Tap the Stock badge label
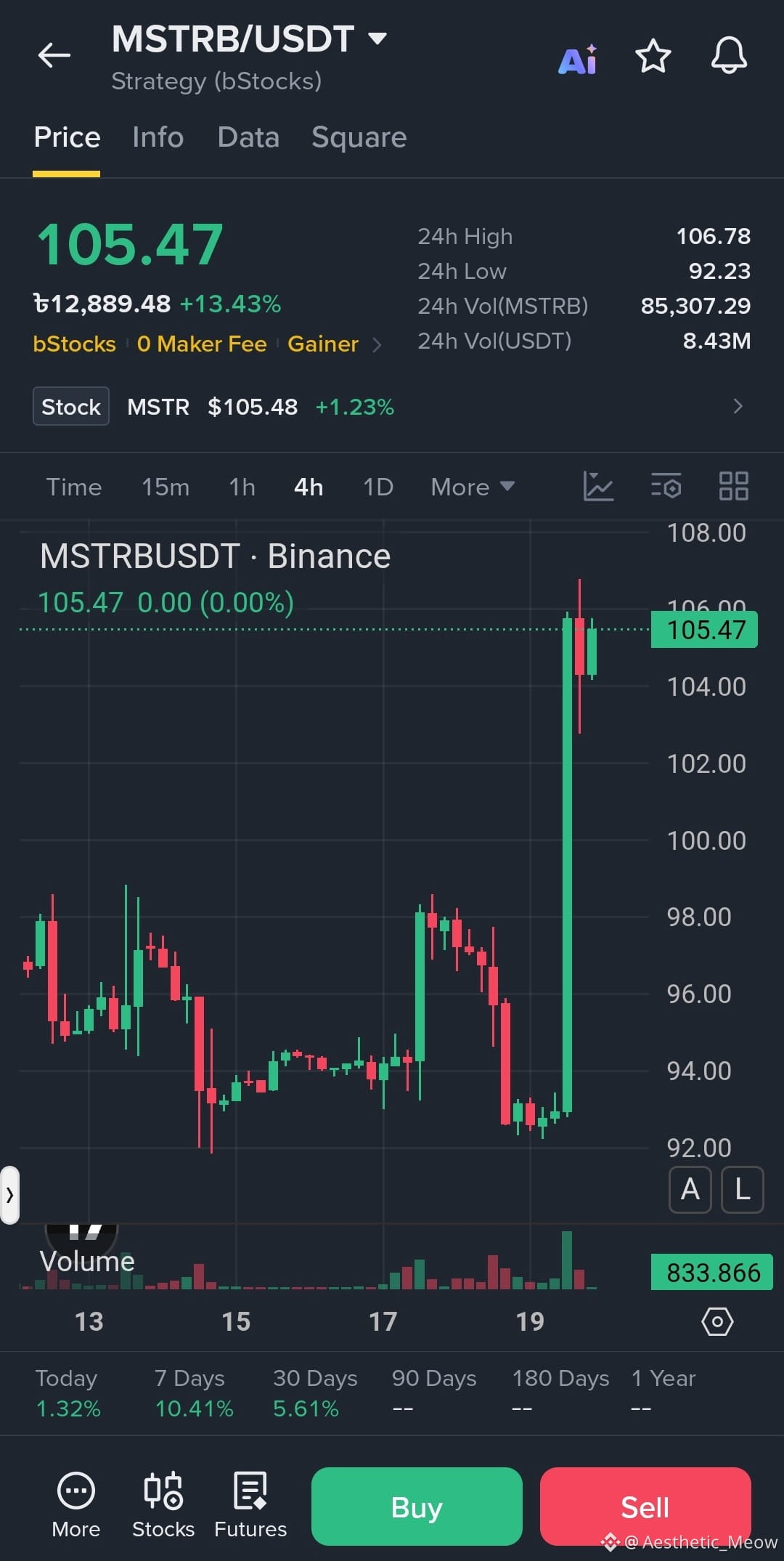The height and width of the screenshot is (1561, 784). 71,406
